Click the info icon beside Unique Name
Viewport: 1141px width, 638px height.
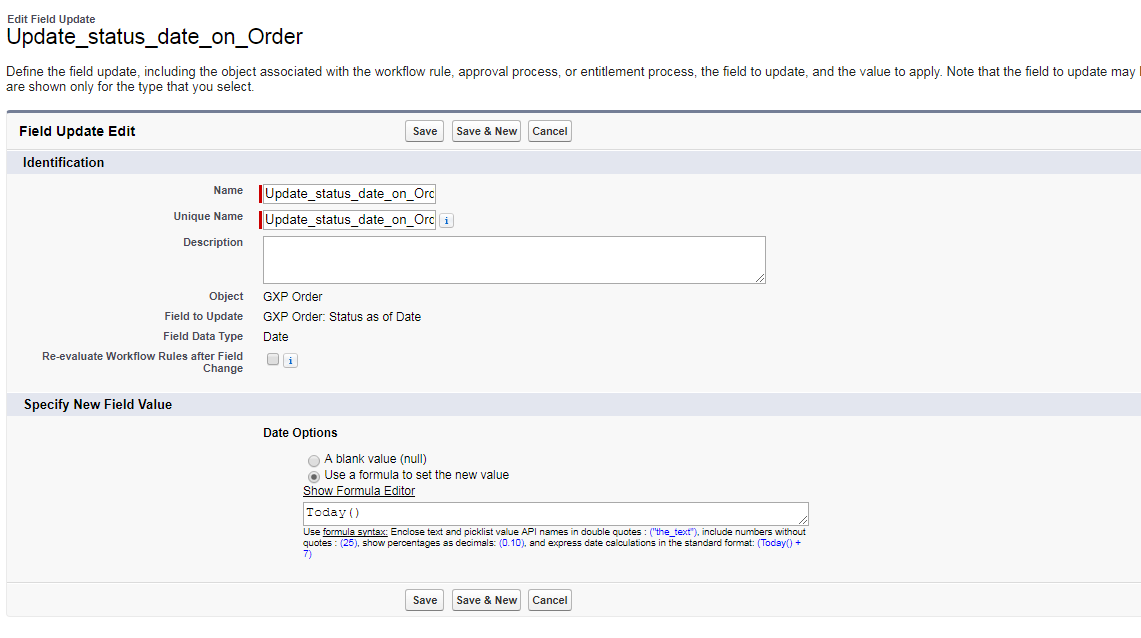pyautogui.click(x=447, y=220)
